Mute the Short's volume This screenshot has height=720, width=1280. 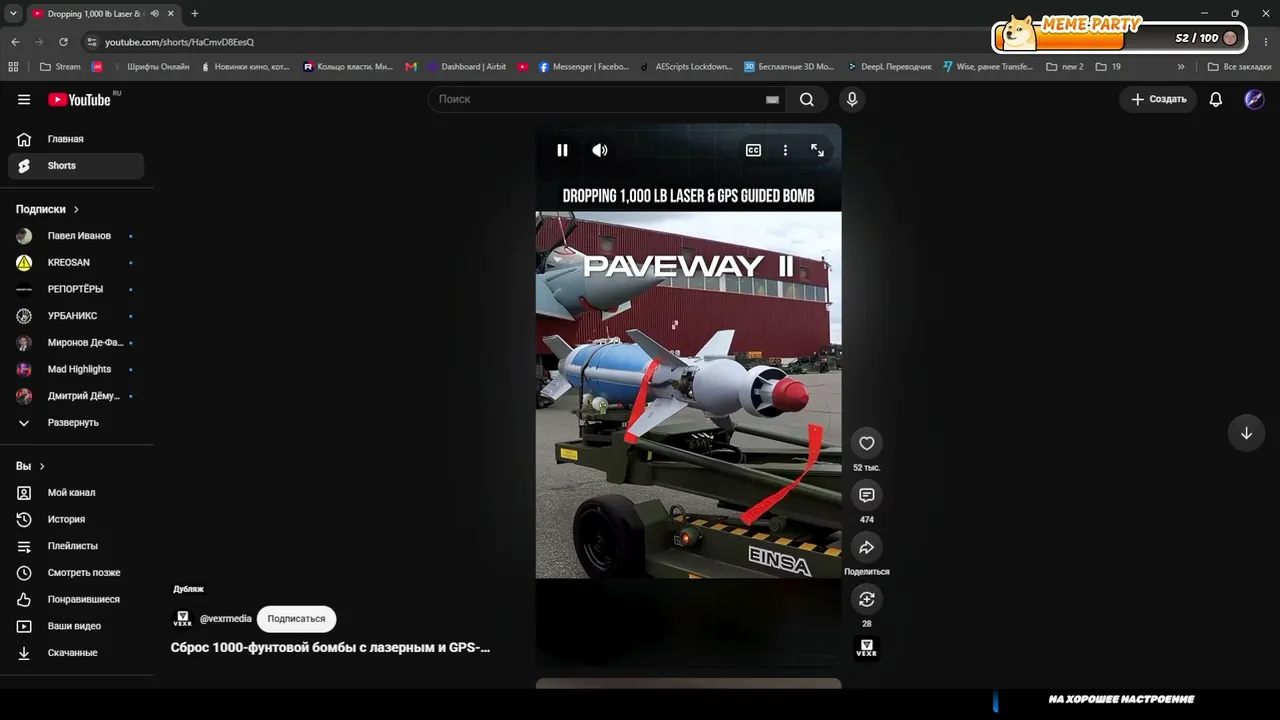tap(600, 150)
